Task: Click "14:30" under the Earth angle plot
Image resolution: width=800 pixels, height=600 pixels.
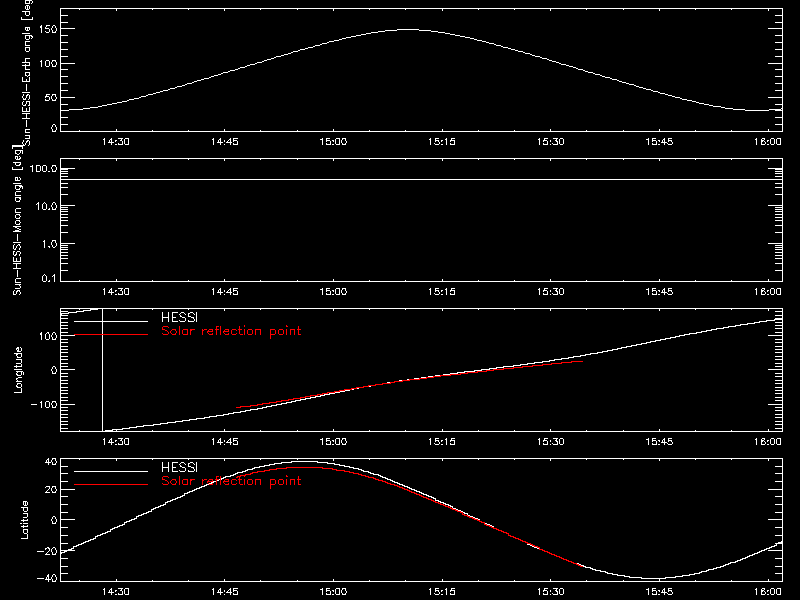Action: (x=116, y=142)
